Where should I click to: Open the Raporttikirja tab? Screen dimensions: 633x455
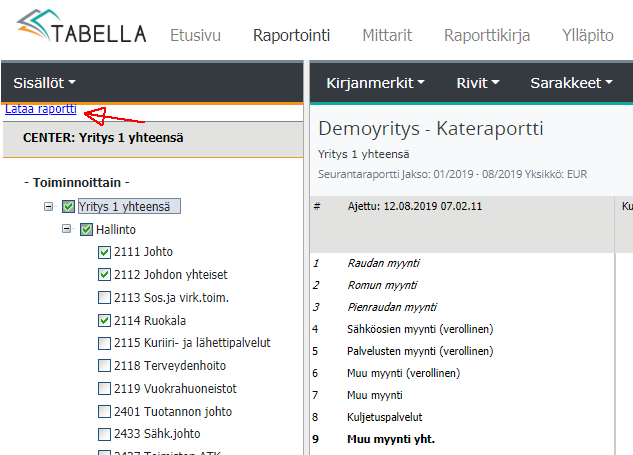click(x=486, y=35)
